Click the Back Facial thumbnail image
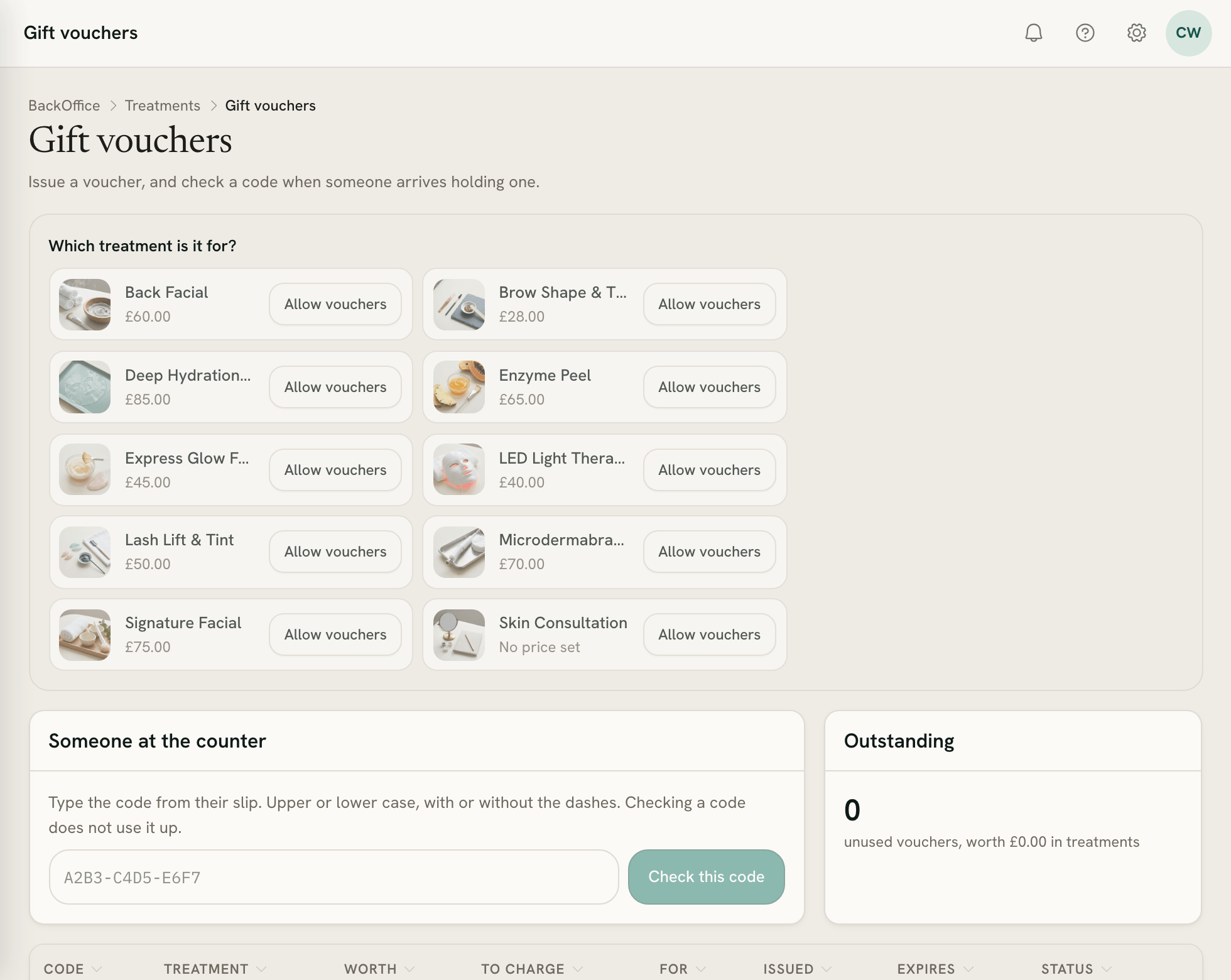Image resolution: width=1231 pixels, height=980 pixels. pyautogui.click(x=85, y=305)
